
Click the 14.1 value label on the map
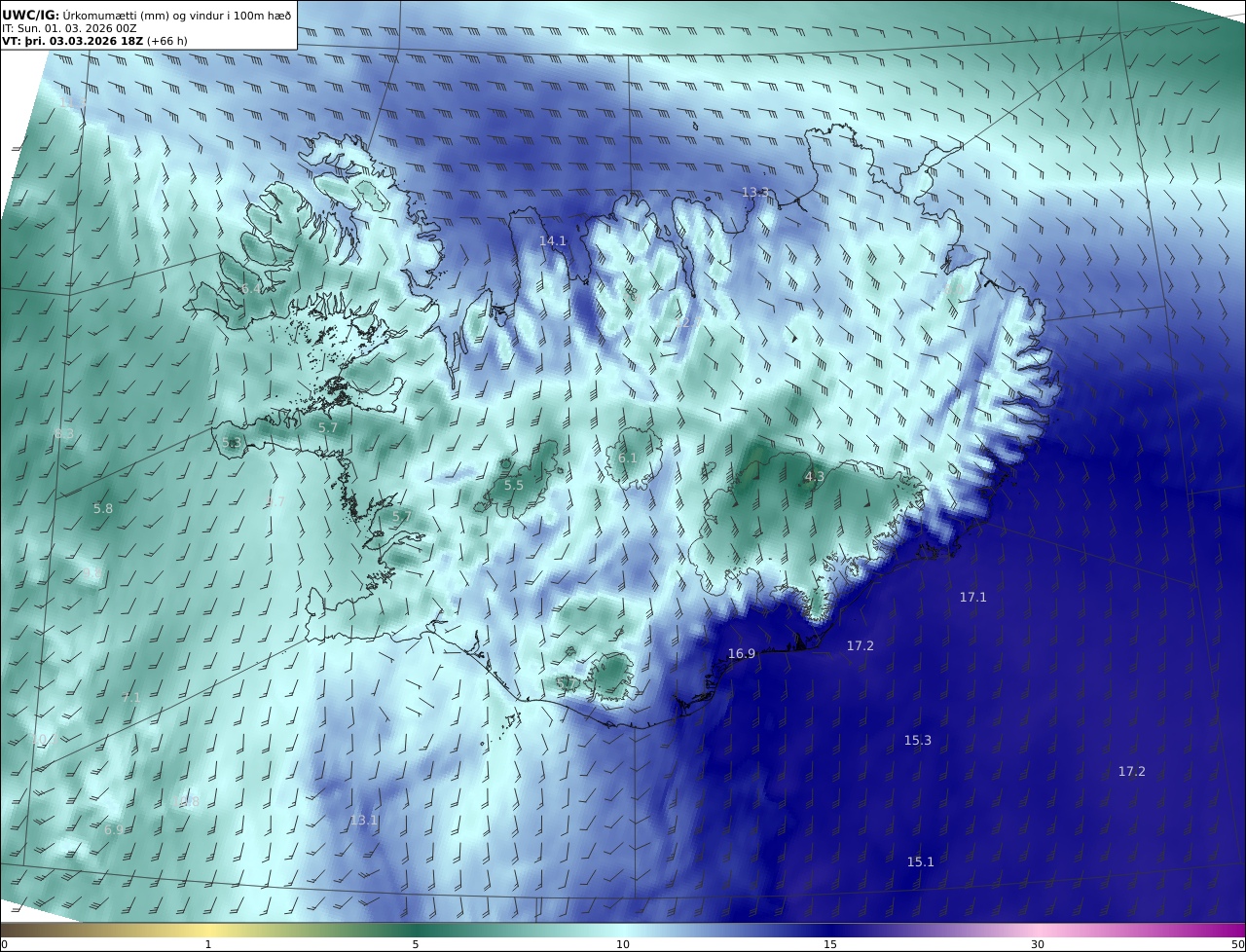(x=552, y=240)
